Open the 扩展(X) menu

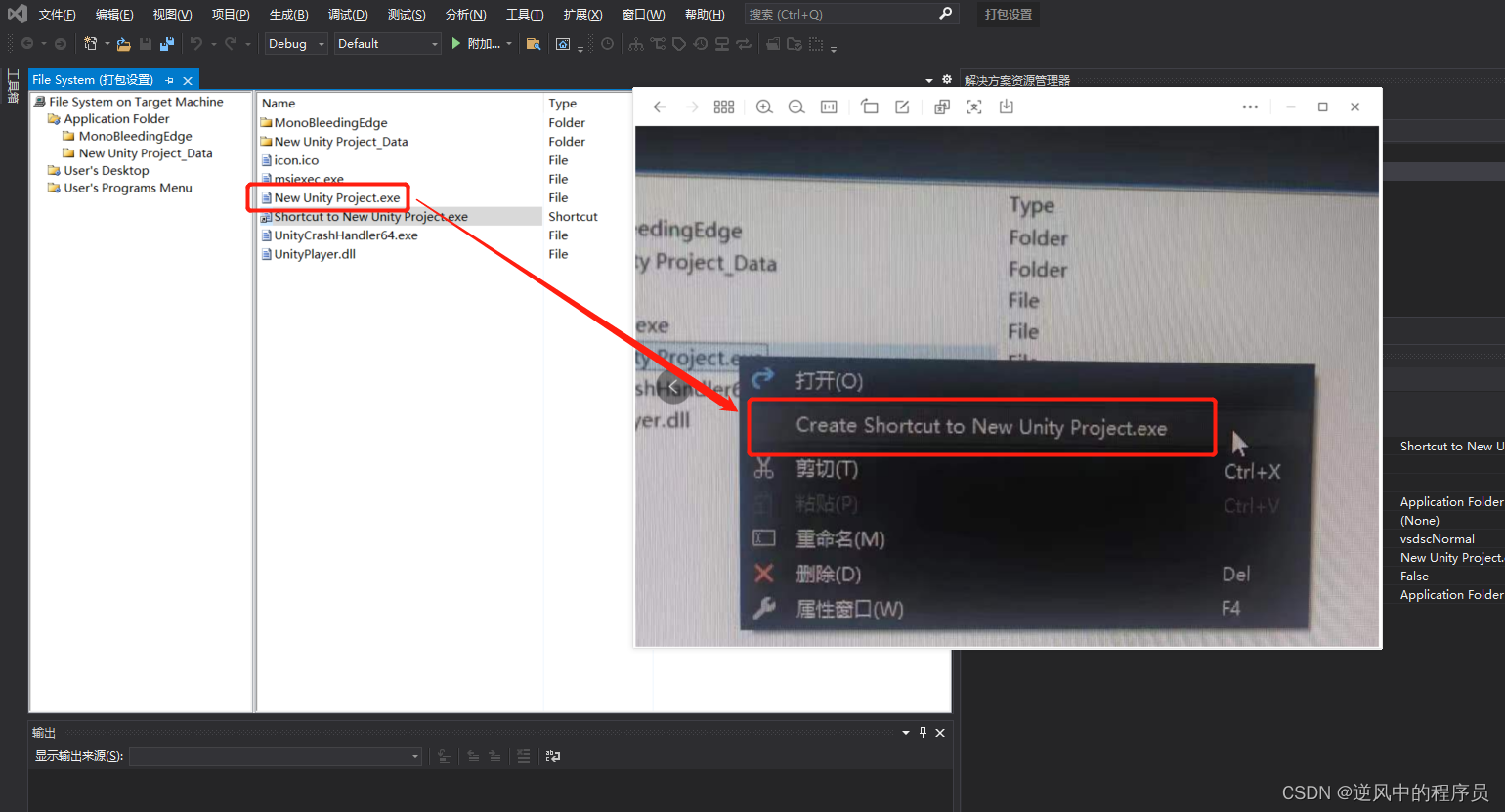coord(582,15)
